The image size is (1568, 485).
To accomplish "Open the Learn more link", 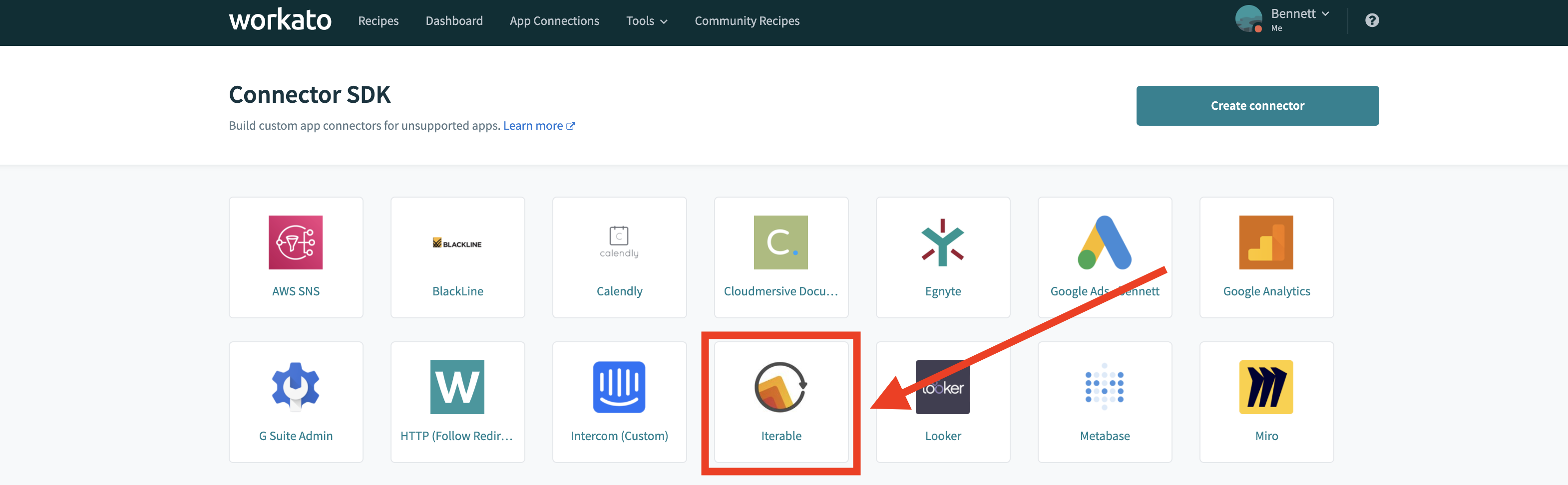I will click(533, 125).
